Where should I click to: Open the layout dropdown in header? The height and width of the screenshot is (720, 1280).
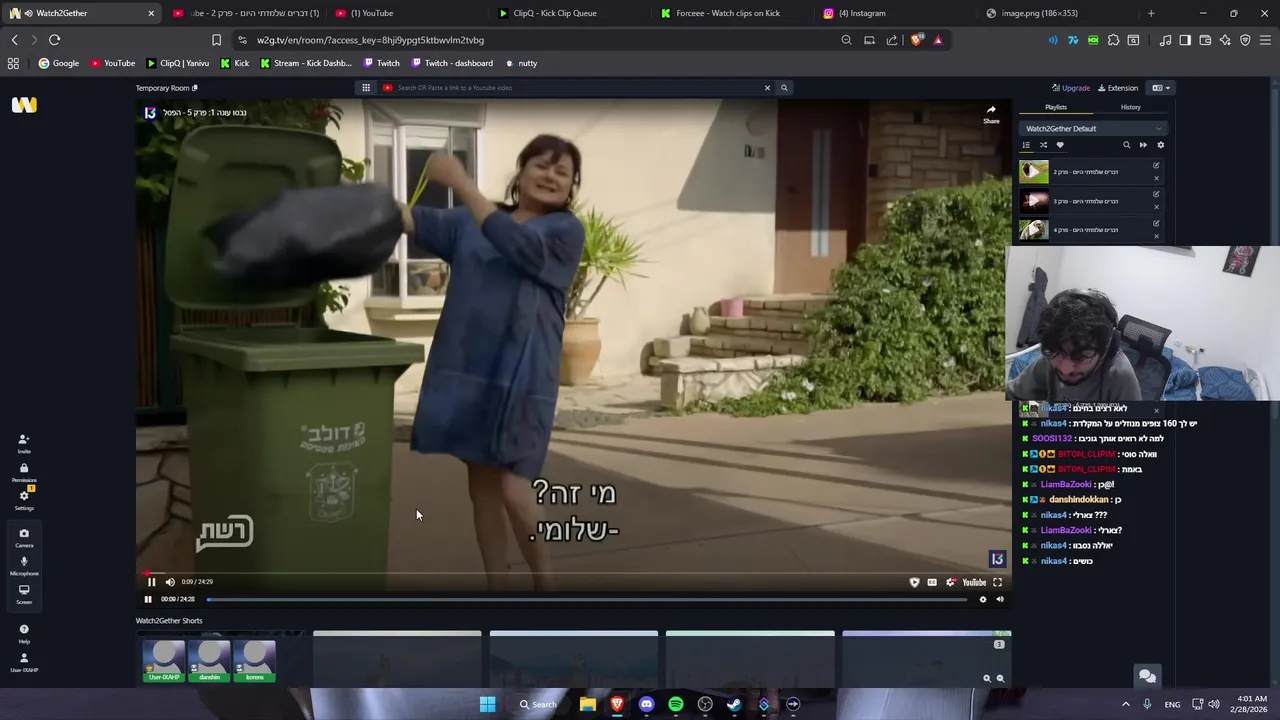1160,88
